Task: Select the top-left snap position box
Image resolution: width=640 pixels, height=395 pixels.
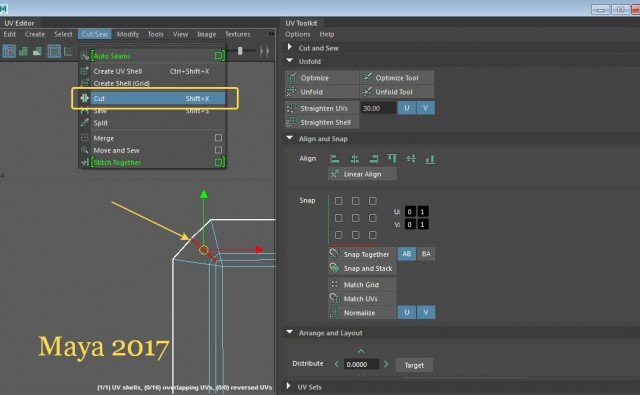Action: click(x=338, y=201)
